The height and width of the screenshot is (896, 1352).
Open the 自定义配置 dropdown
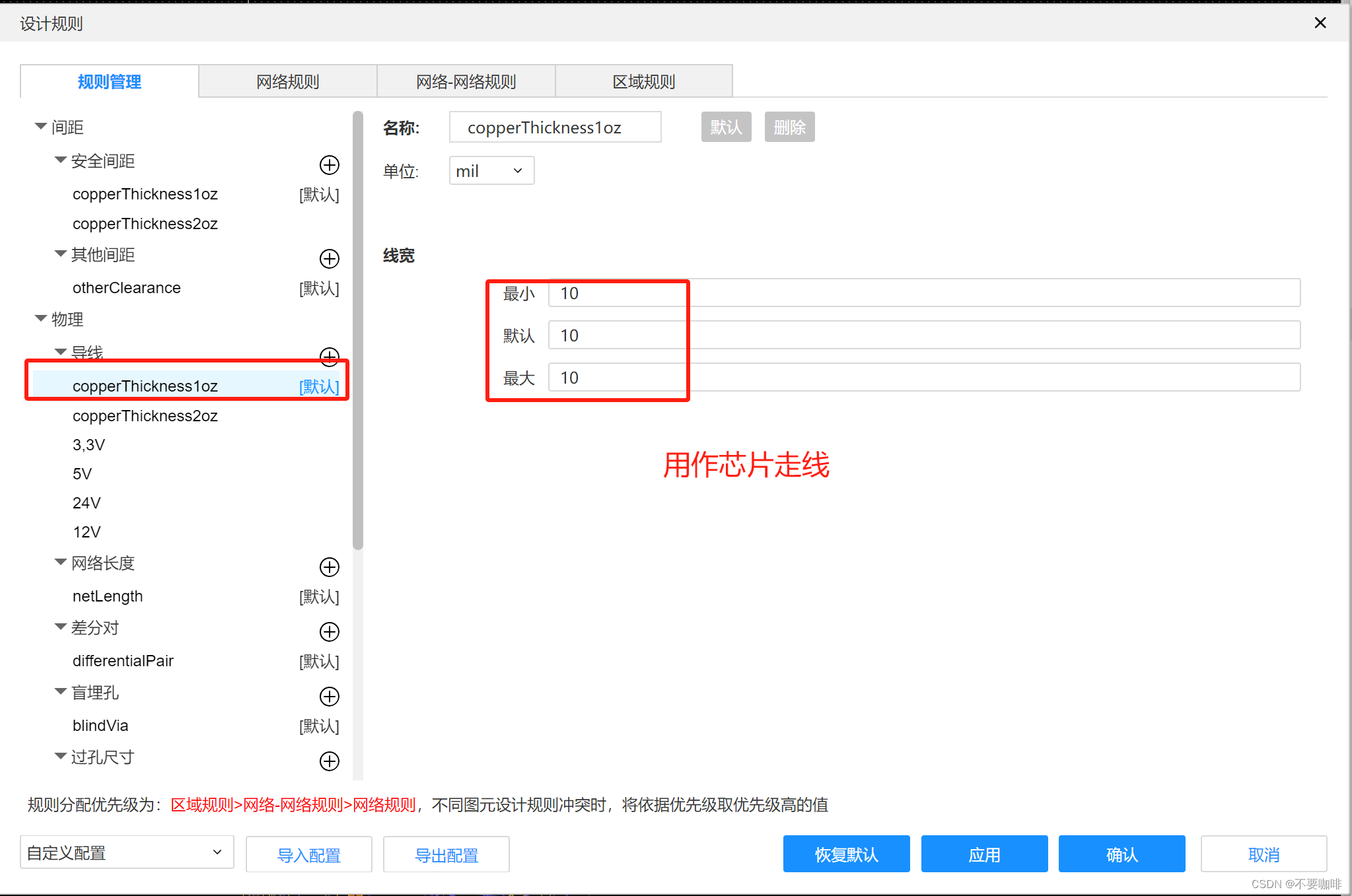tap(127, 852)
